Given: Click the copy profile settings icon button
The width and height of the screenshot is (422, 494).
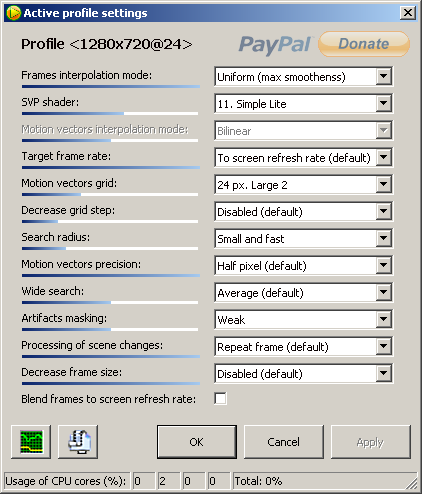Looking at the screenshot, I should [78, 442].
